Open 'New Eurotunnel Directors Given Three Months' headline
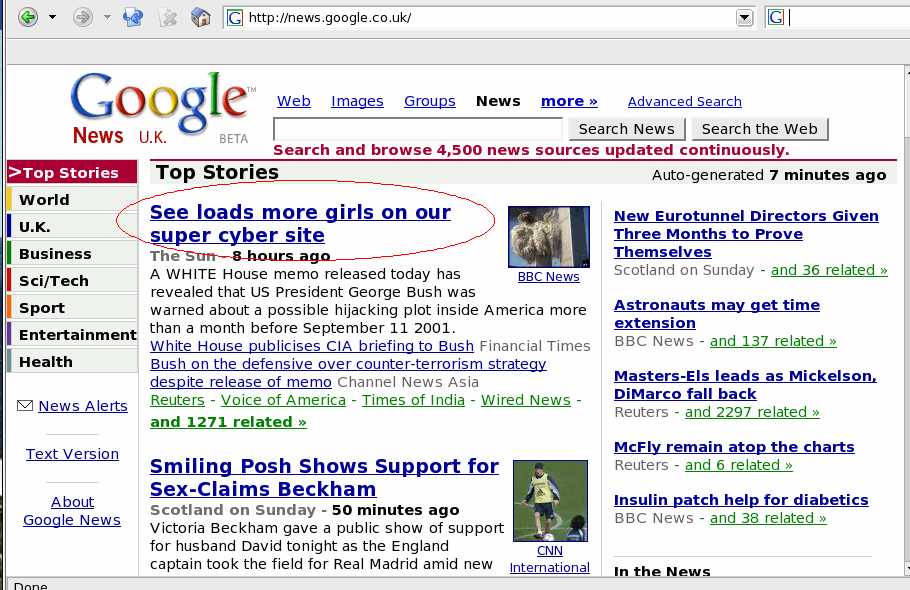This screenshot has width=910, height=590. coord(746,234)
